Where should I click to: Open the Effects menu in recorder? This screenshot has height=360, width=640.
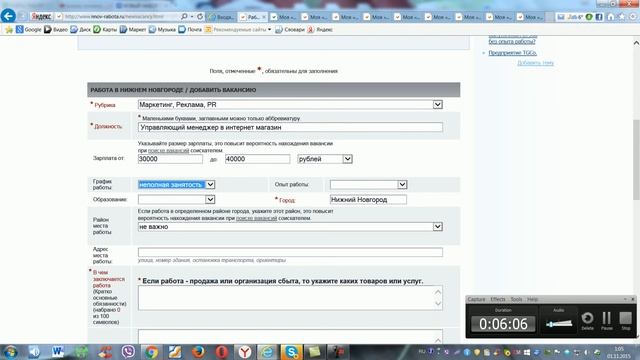(498, 299)
